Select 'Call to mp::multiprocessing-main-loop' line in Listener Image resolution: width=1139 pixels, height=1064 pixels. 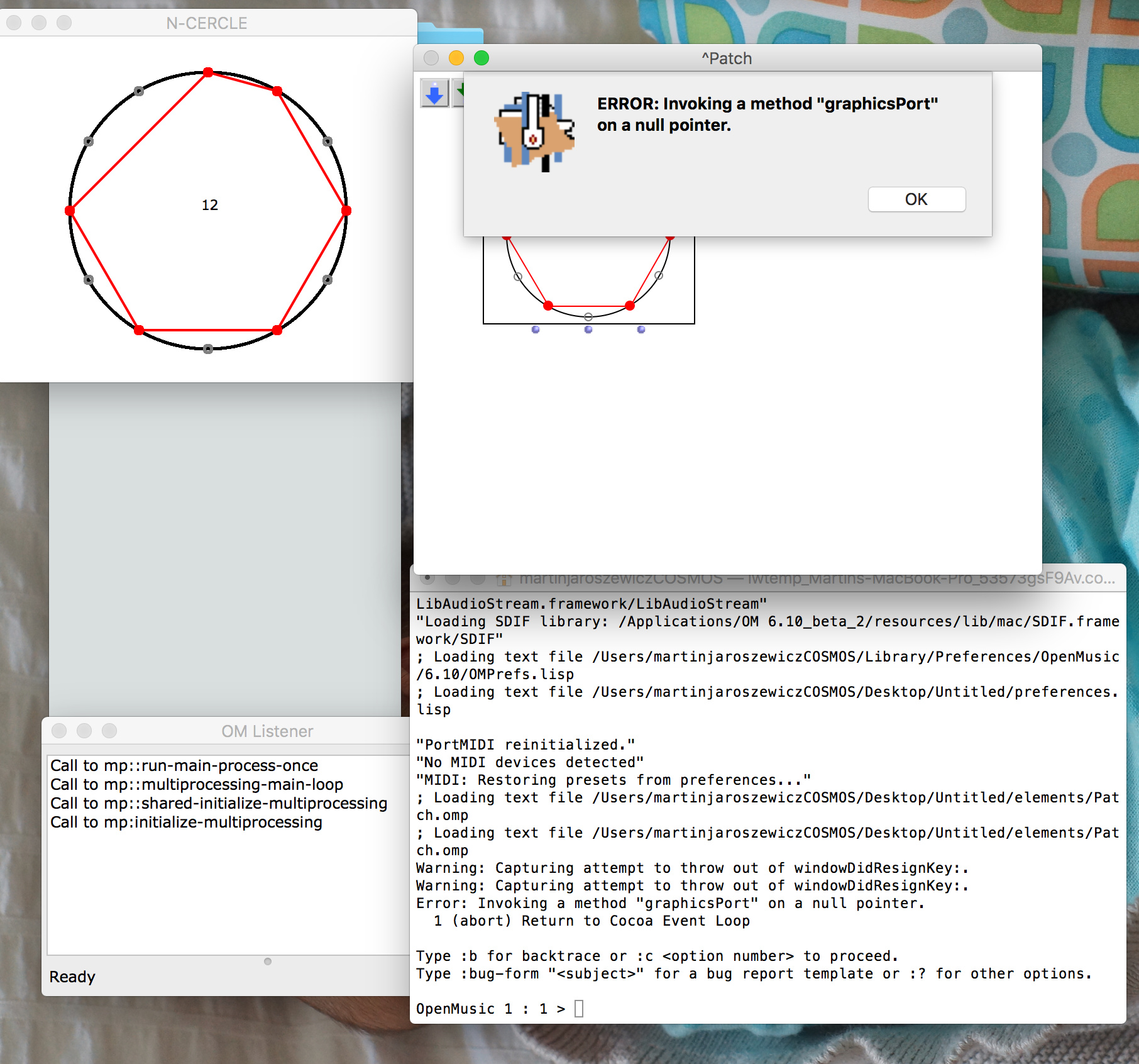[197, 784]
